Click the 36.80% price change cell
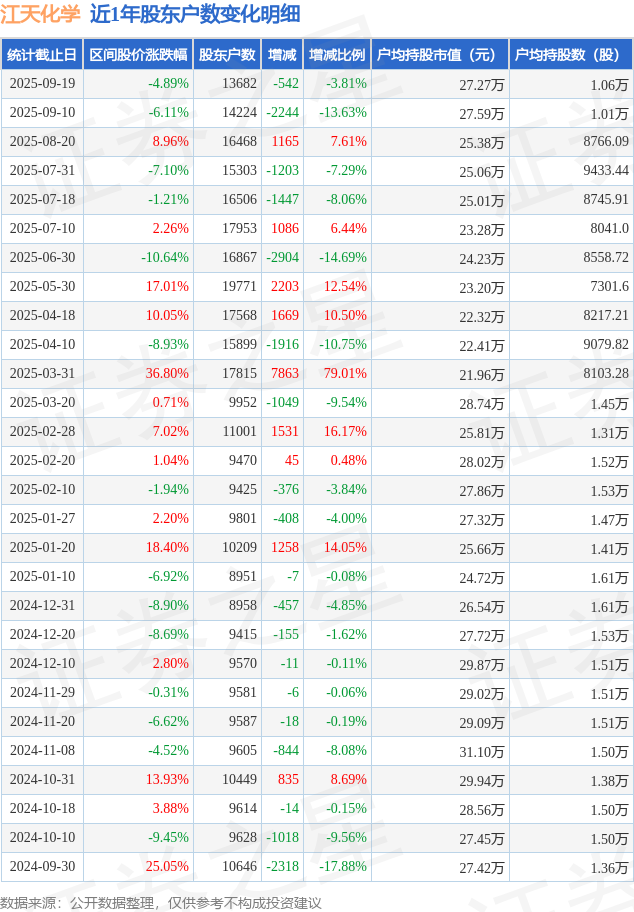 (167, 374)
